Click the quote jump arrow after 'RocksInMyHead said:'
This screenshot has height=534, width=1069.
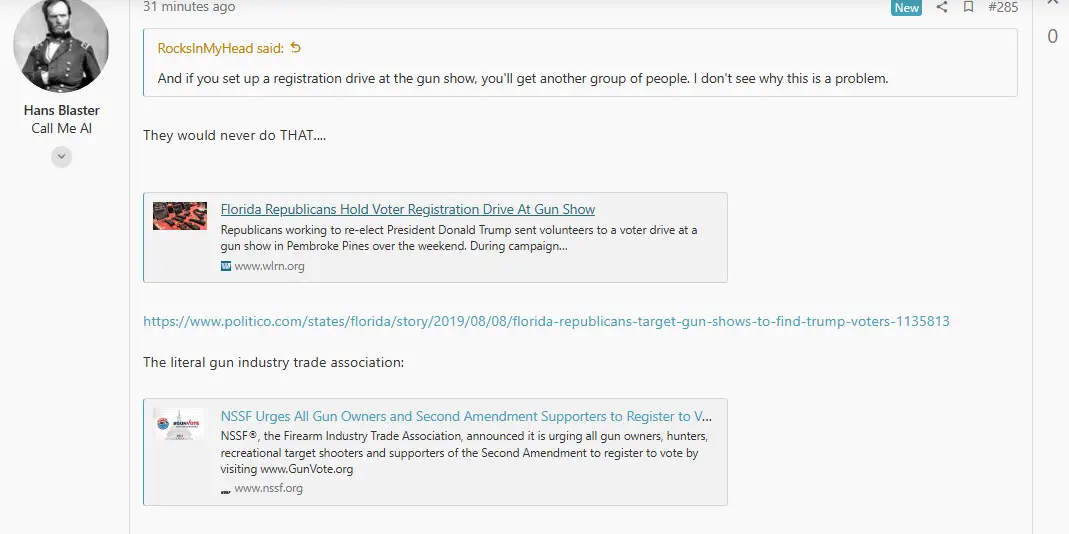(x=295, y=48)
